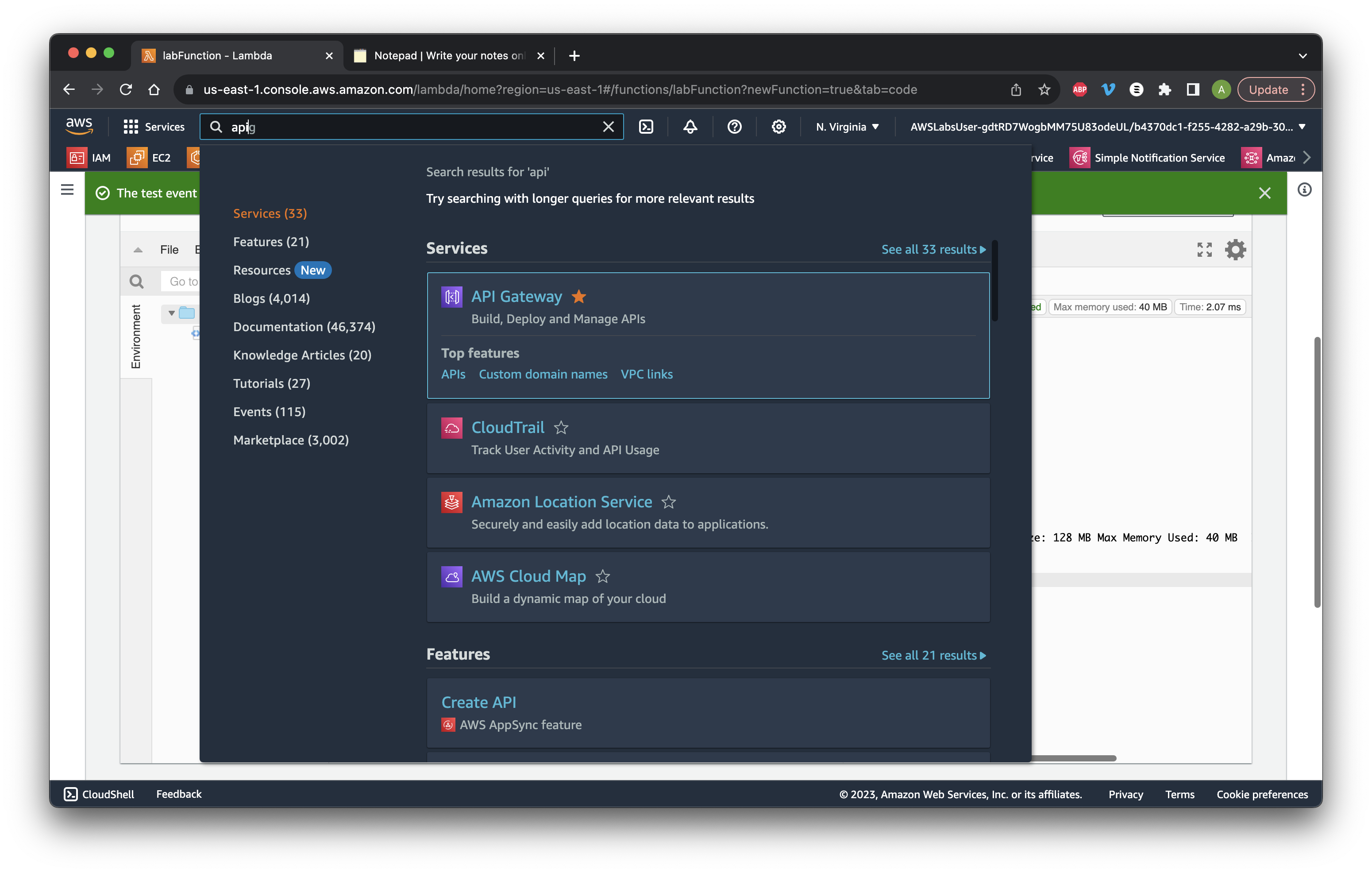Favorite CloudTrail with the star

point(561,427)
